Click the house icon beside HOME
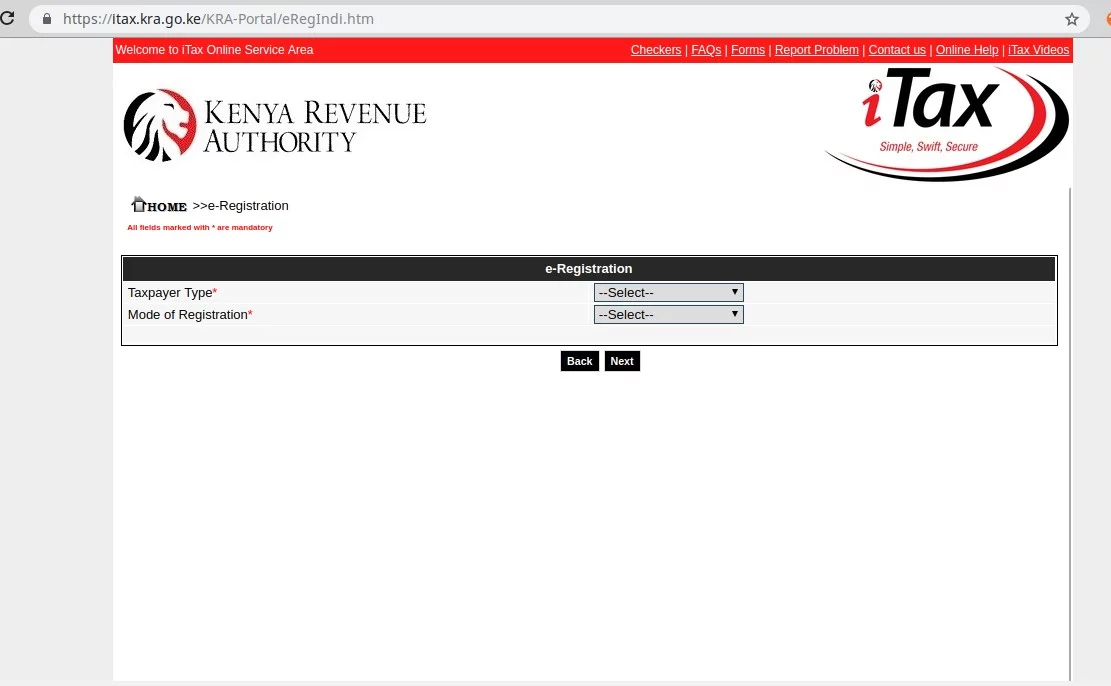 pyautogui.click(x=138, y=204)
